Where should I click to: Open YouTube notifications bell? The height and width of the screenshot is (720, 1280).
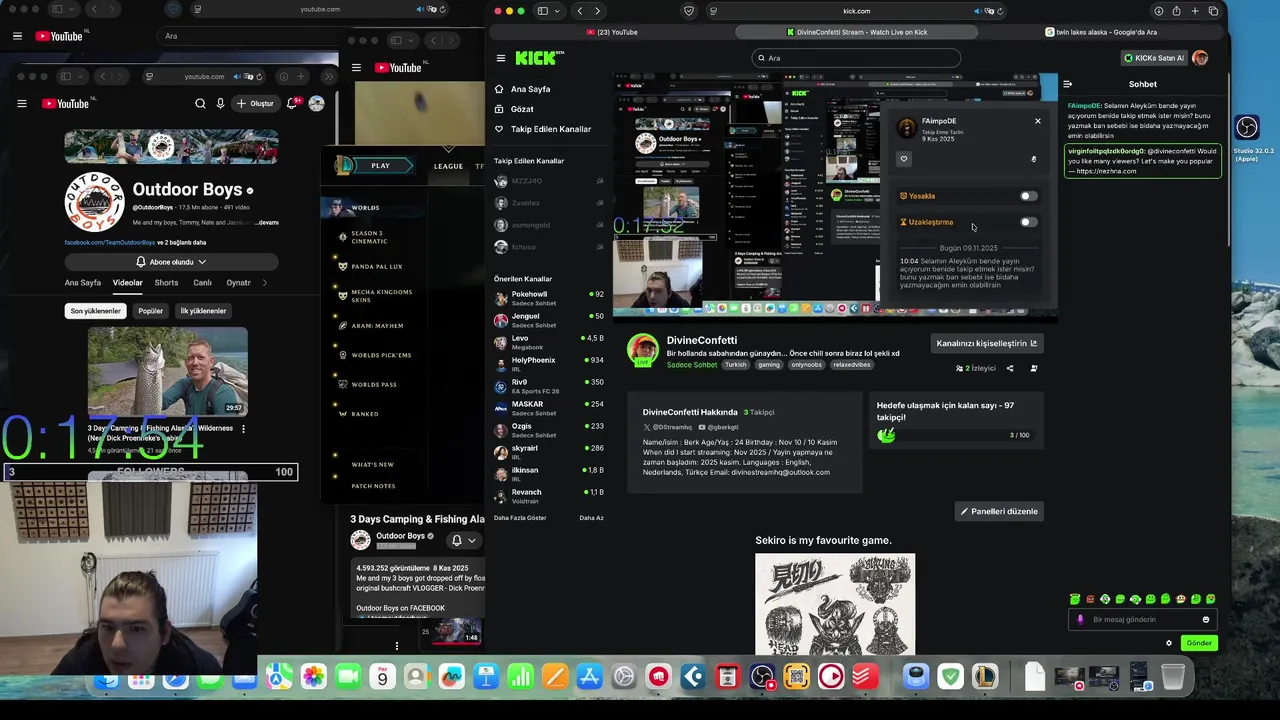[293, 103]
